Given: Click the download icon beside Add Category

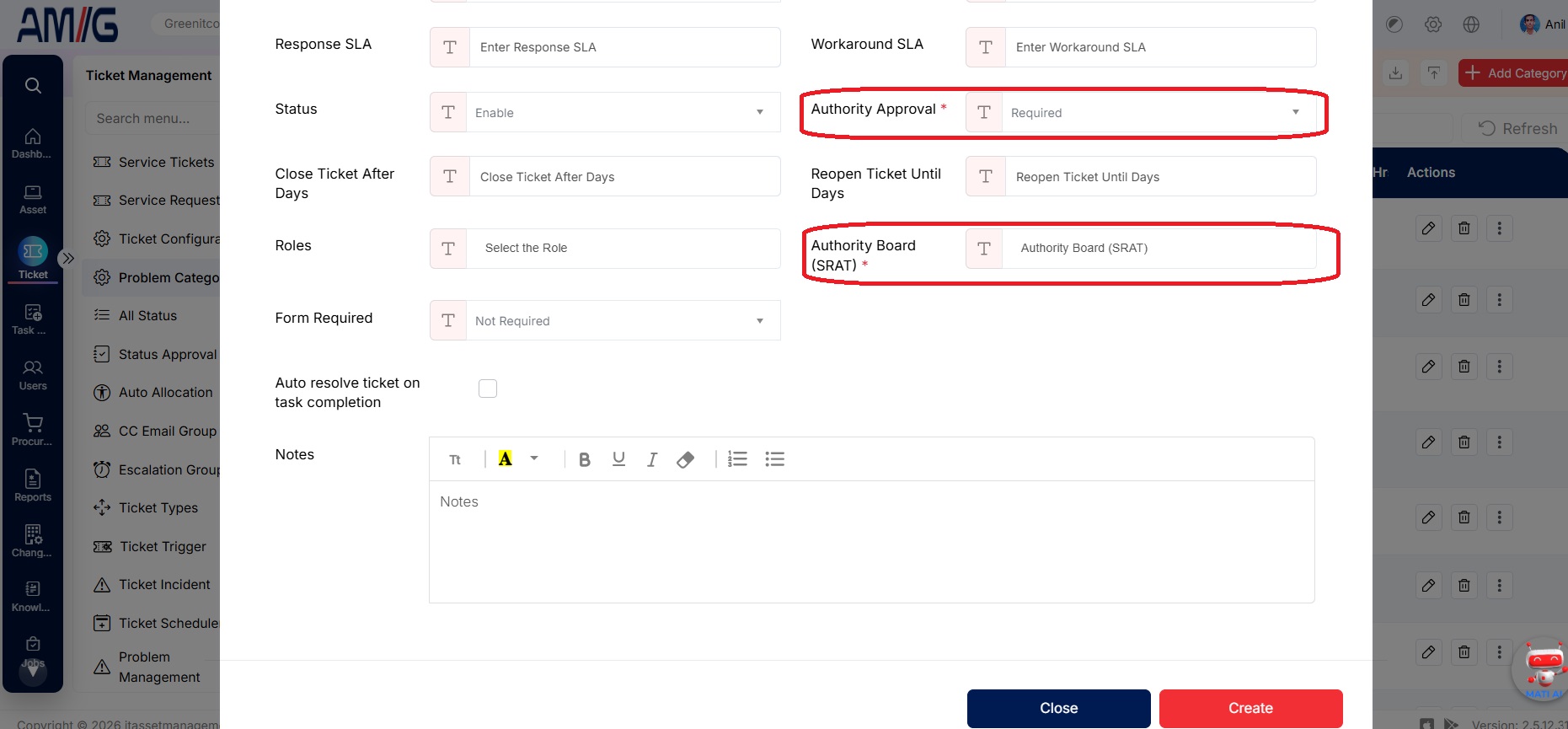Looking at the screenshot, I should click(1396, 73).
